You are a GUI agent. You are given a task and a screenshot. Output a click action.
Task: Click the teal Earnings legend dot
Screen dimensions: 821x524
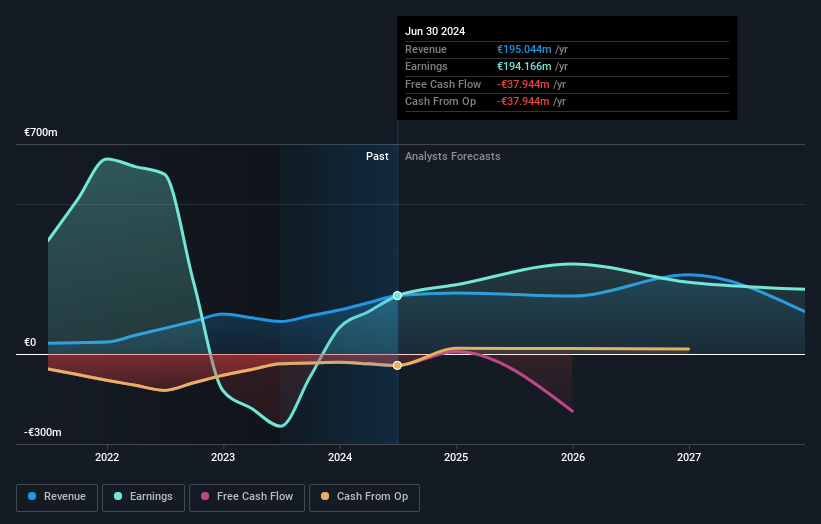[118, 496]
